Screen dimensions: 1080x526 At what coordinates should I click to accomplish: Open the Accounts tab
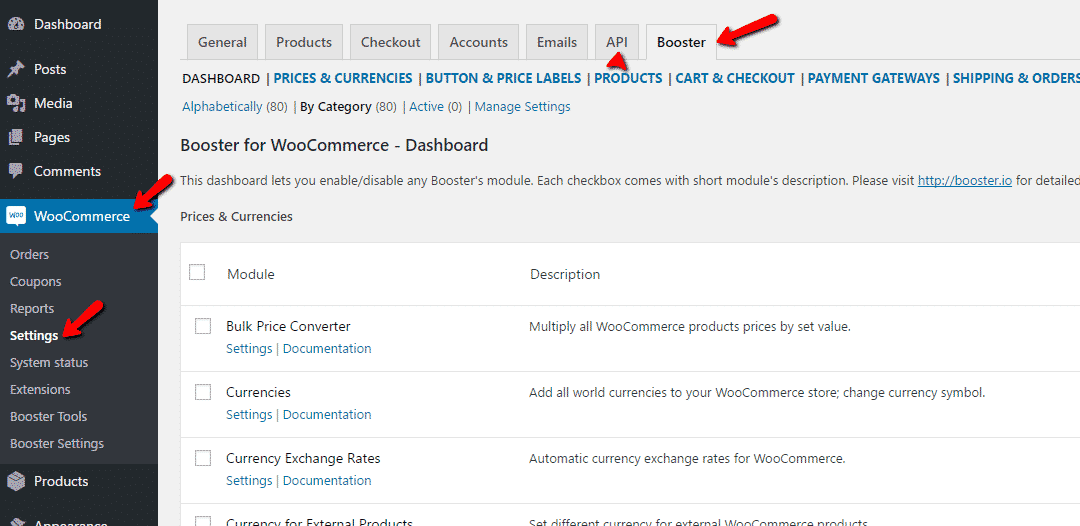point(479,42)
